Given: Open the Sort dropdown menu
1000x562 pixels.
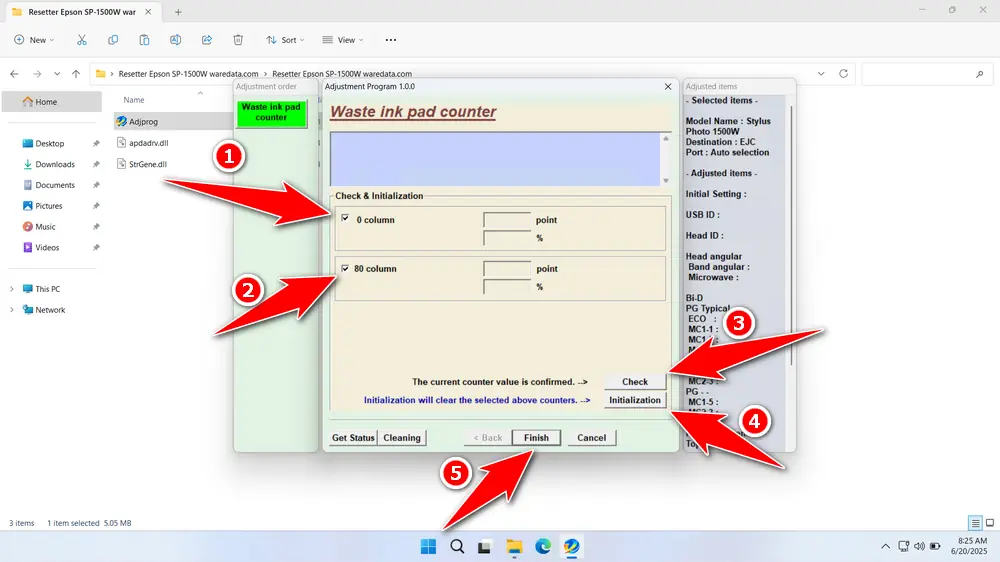Looking at the screenshot, I should click(x=285, y=40).
